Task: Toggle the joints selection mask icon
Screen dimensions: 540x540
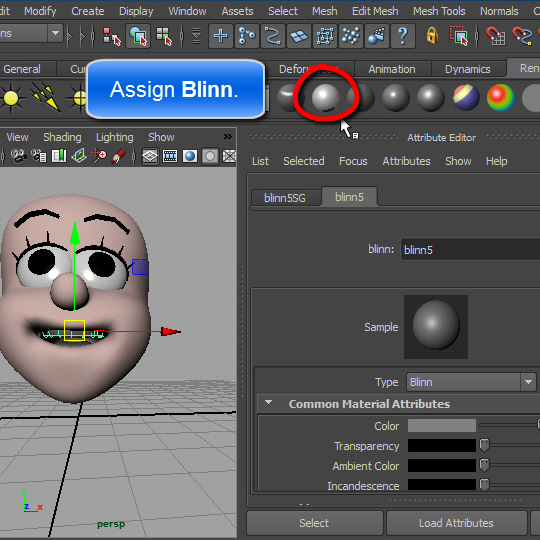Action: click(x=247, y=36)
